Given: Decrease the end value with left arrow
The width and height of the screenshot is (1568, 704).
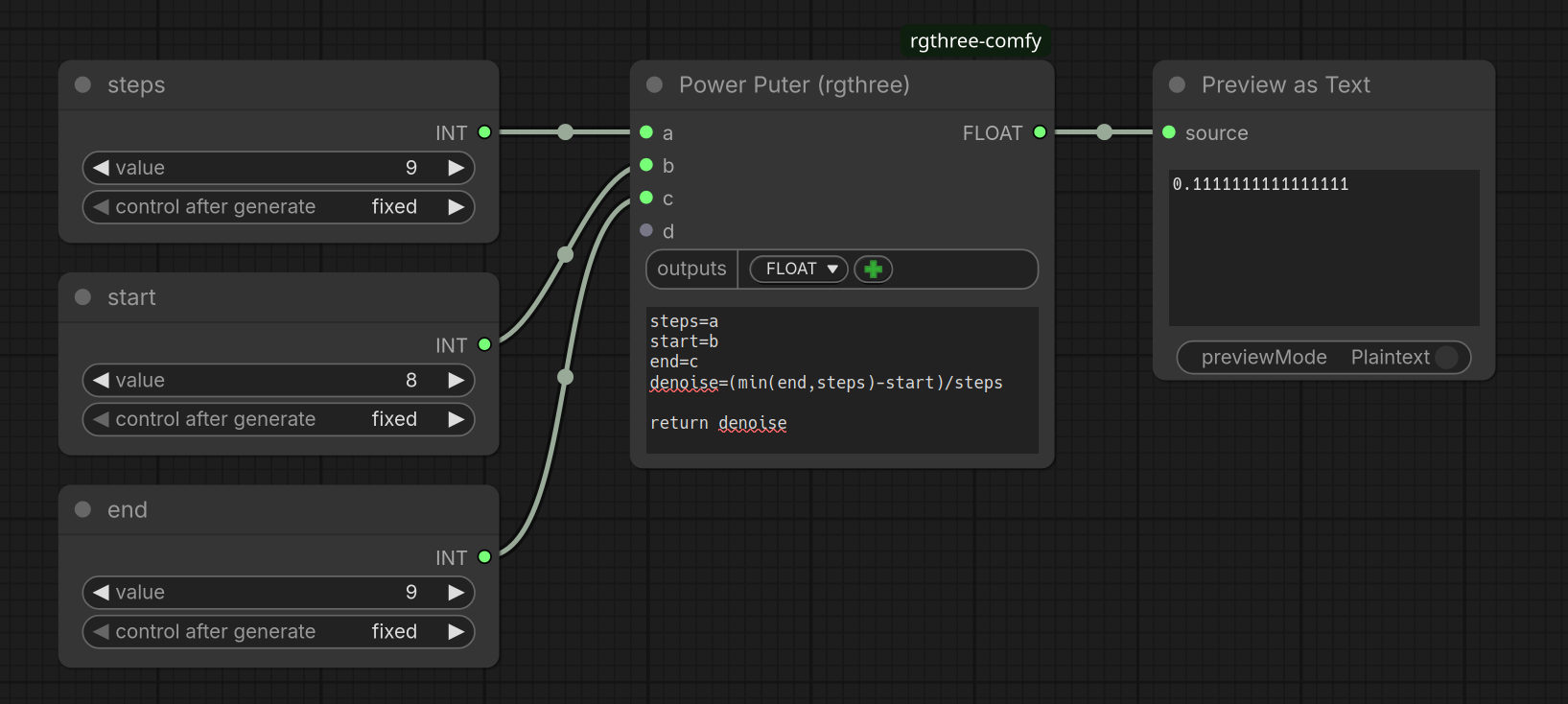Looking at the screenshot, I should point(101,593).
